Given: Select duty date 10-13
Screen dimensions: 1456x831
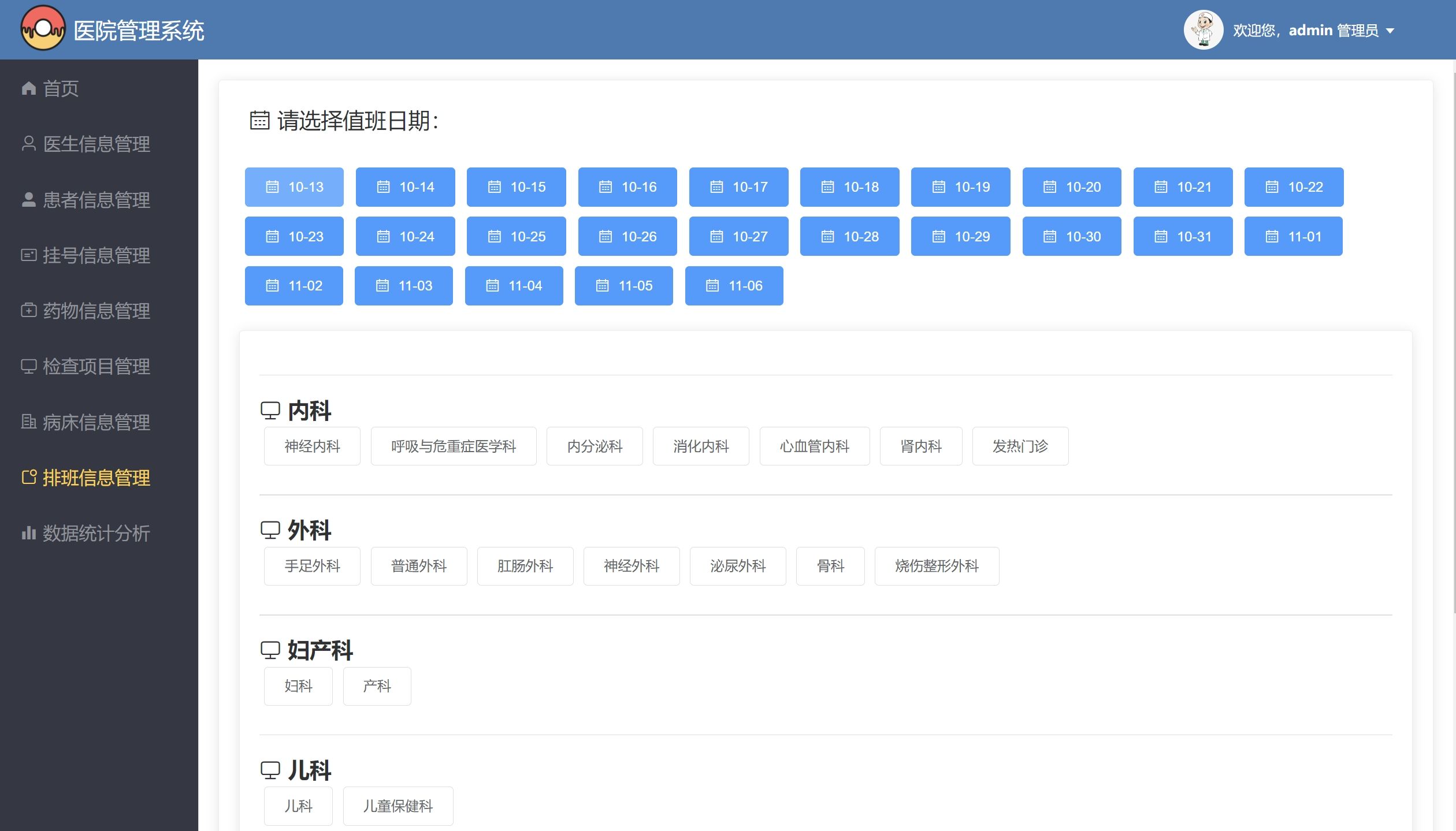Looking at the screenshot, I should click(294, 187).
